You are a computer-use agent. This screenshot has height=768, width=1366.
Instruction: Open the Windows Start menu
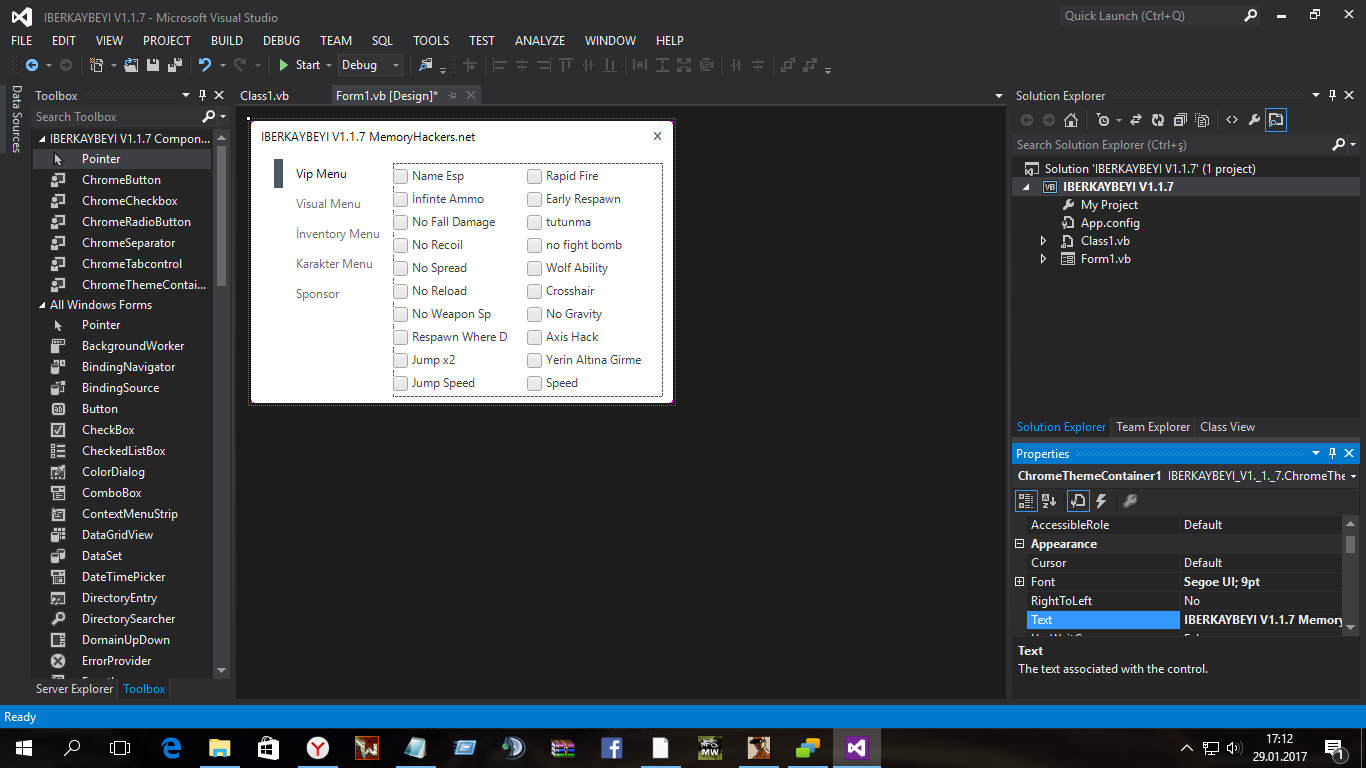(x=23, y=747)
